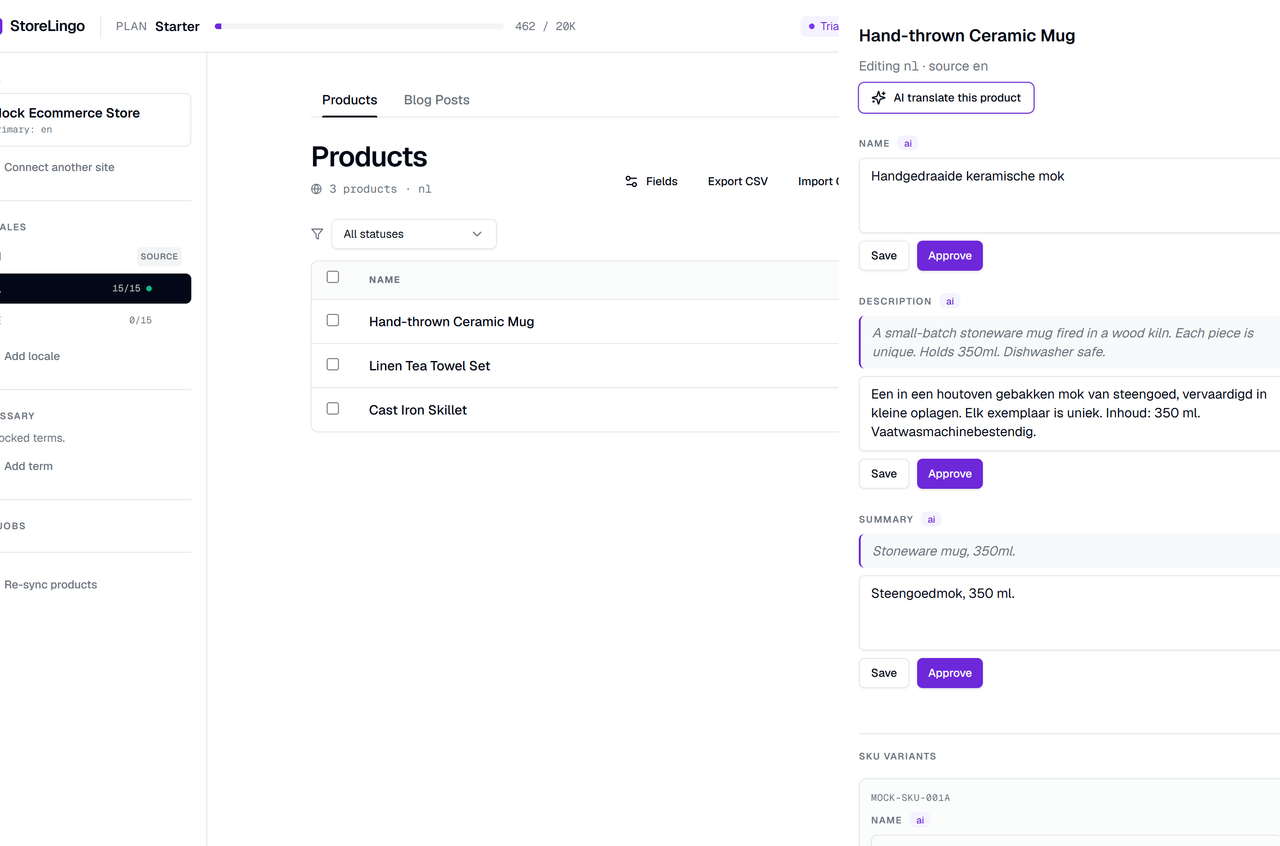Click into the Handgedraaide keramische mok field

(x=1070, y=195)
